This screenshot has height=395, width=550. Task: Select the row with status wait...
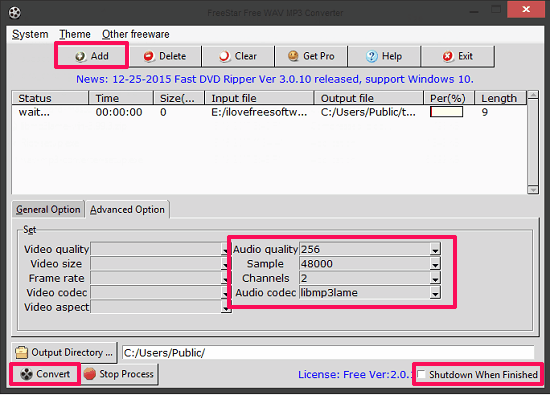click(269, 112)
